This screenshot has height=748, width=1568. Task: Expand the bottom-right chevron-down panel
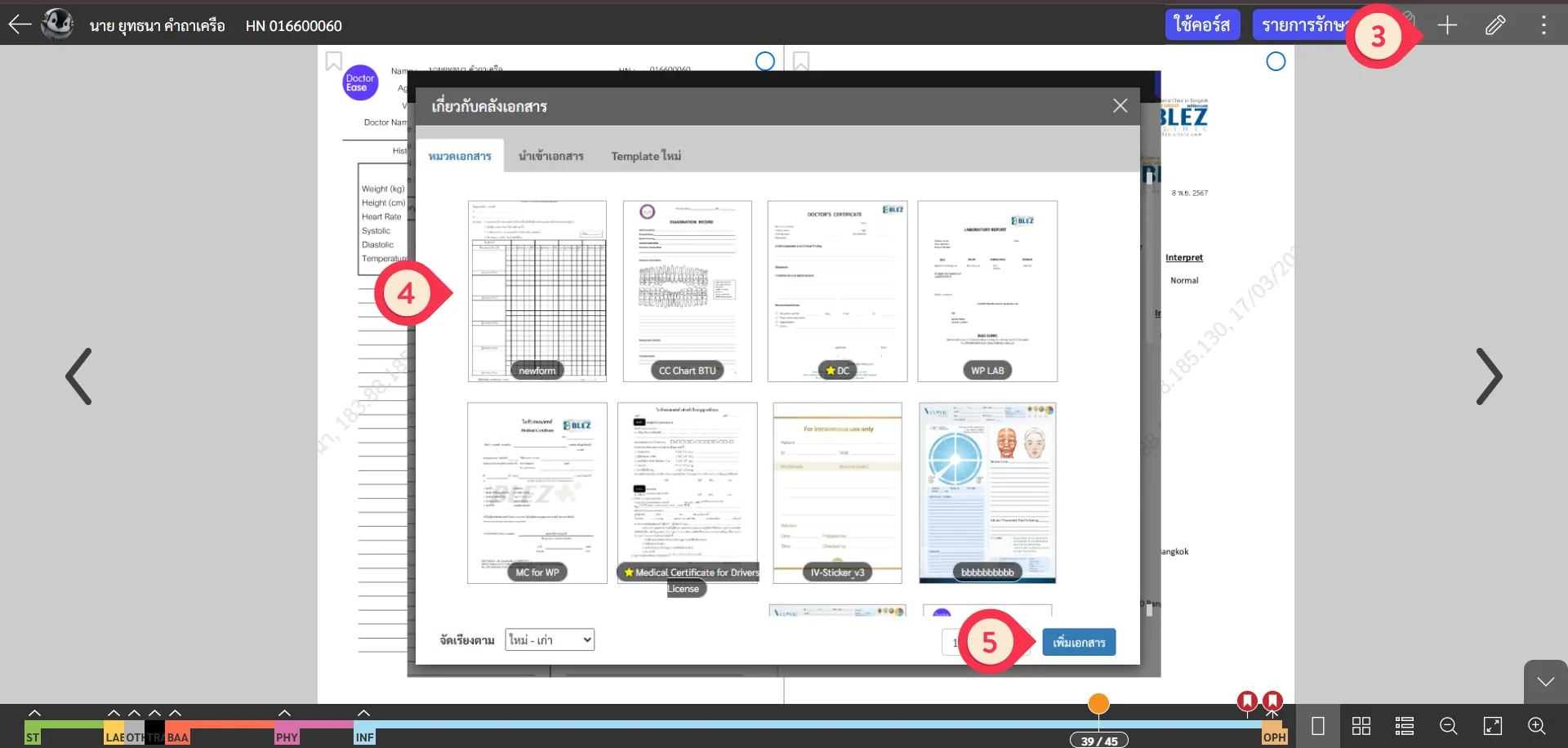pos(1545,682)
